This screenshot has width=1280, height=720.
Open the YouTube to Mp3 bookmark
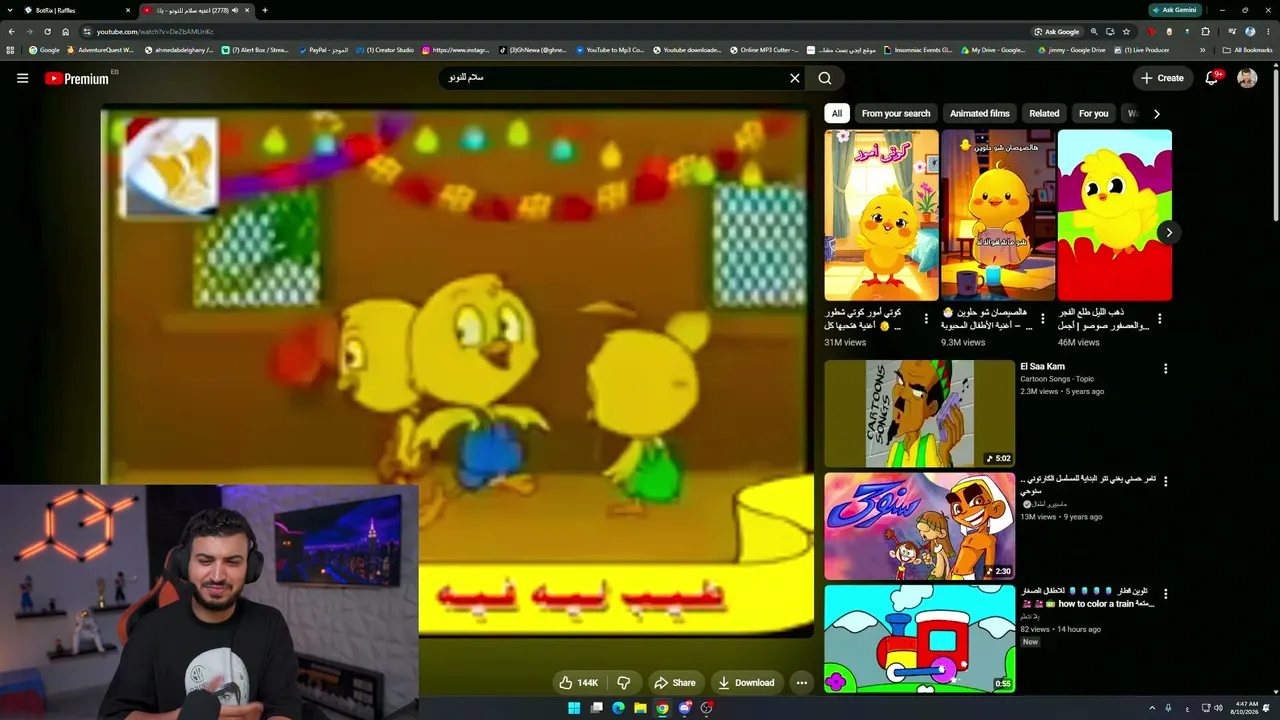tap(609, 50)
